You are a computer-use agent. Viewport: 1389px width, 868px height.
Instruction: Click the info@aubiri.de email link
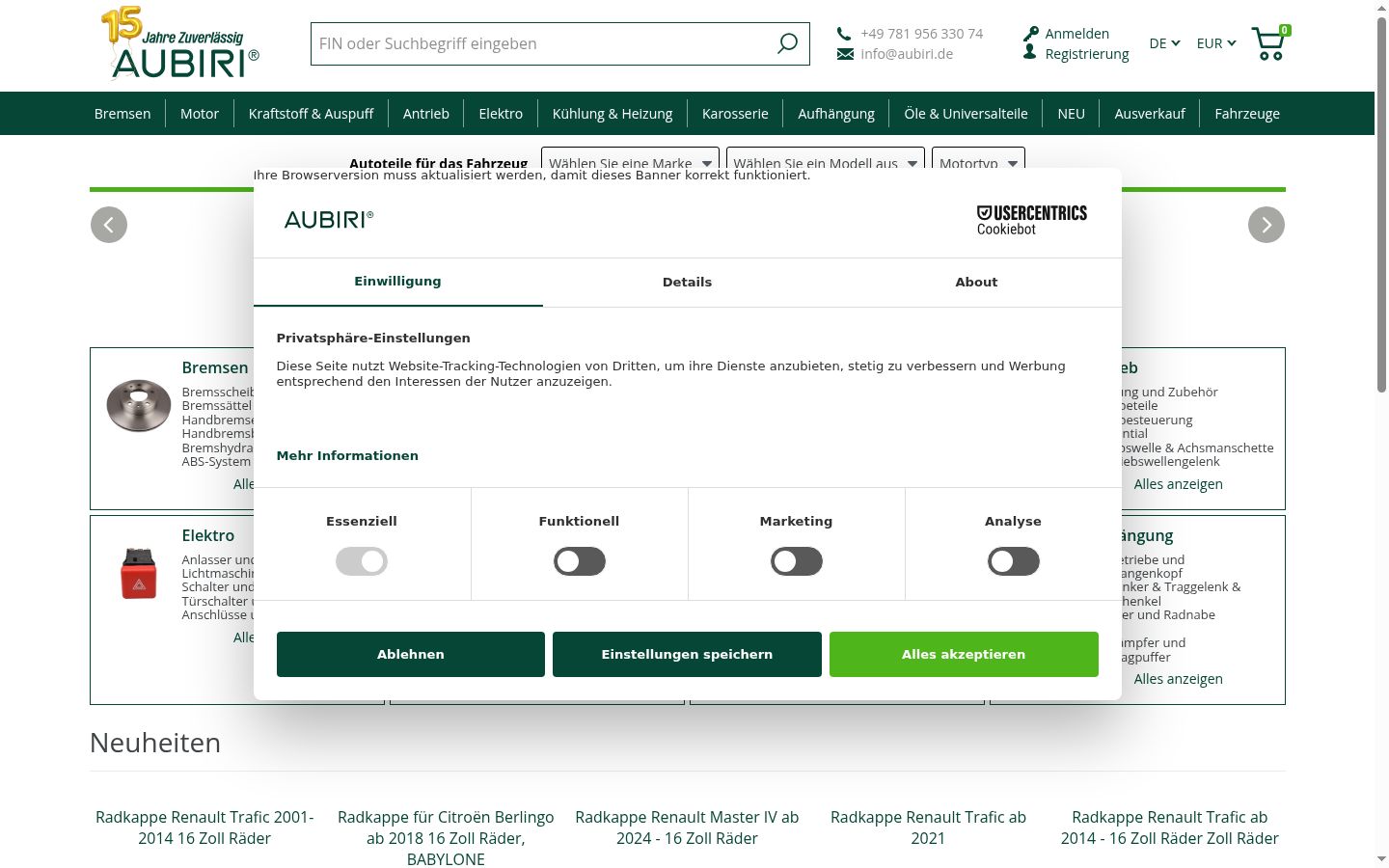point(907,54)
